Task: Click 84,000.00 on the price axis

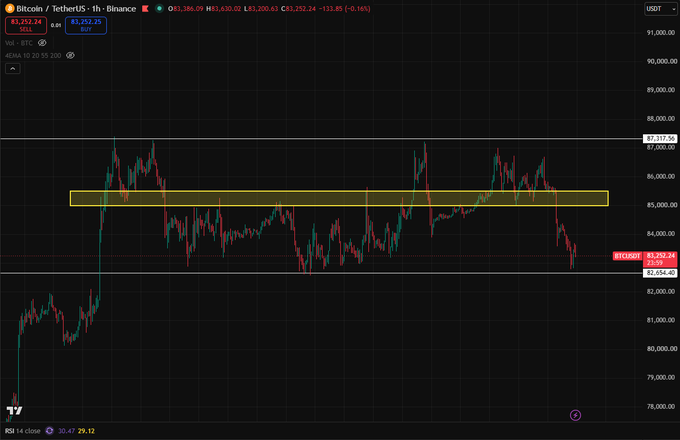Action: point(660,234)
